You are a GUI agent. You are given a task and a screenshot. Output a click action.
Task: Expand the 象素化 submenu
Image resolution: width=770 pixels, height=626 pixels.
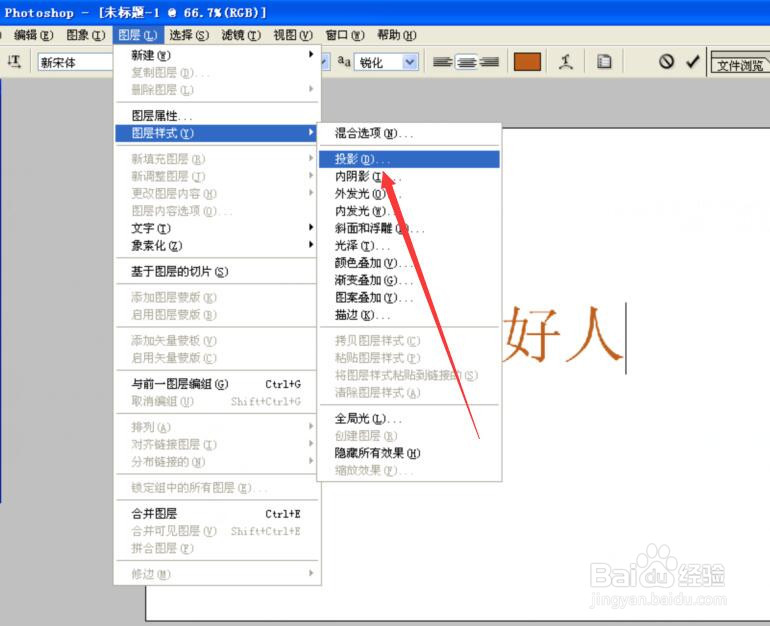tap(217, 245)
